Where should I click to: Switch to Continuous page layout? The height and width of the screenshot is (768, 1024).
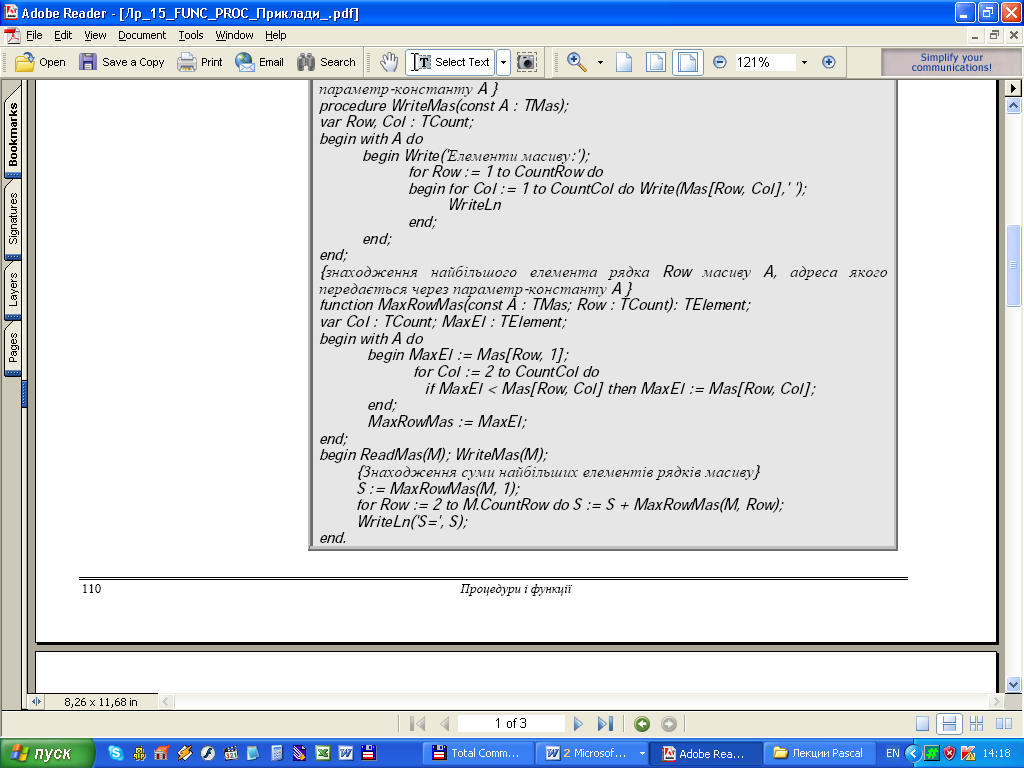(x=949, y=724)
